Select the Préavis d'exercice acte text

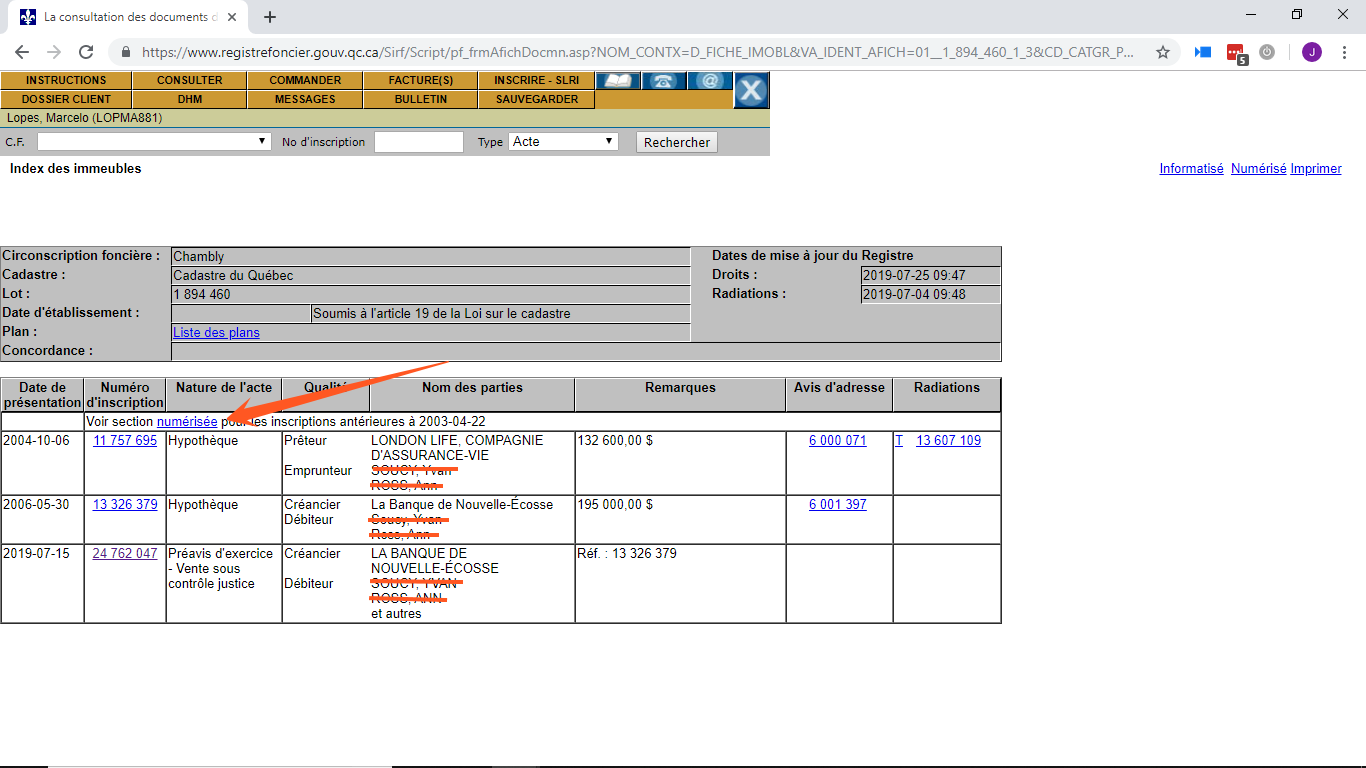221,569
